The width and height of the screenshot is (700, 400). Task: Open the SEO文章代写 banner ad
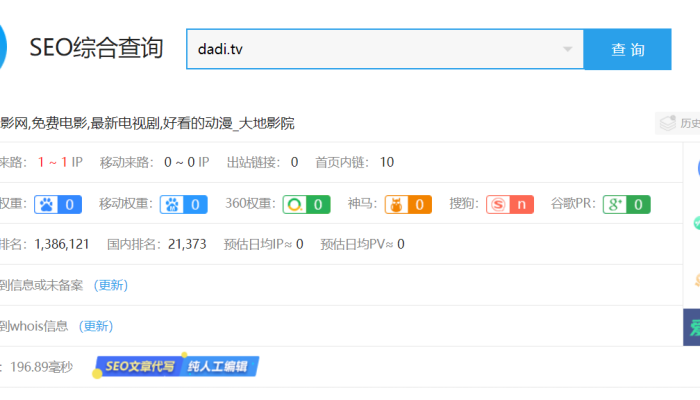click(176, 367)
